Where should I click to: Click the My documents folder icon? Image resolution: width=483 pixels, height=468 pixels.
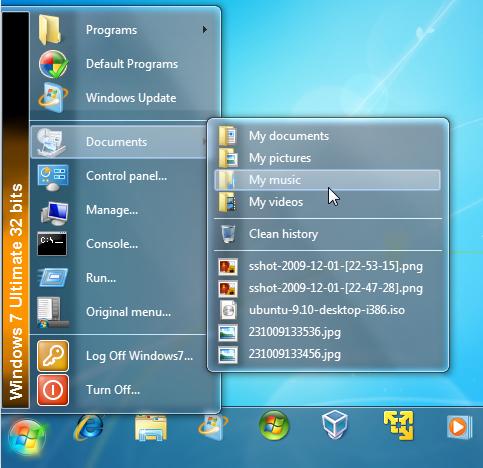click(x=228, y=136)
